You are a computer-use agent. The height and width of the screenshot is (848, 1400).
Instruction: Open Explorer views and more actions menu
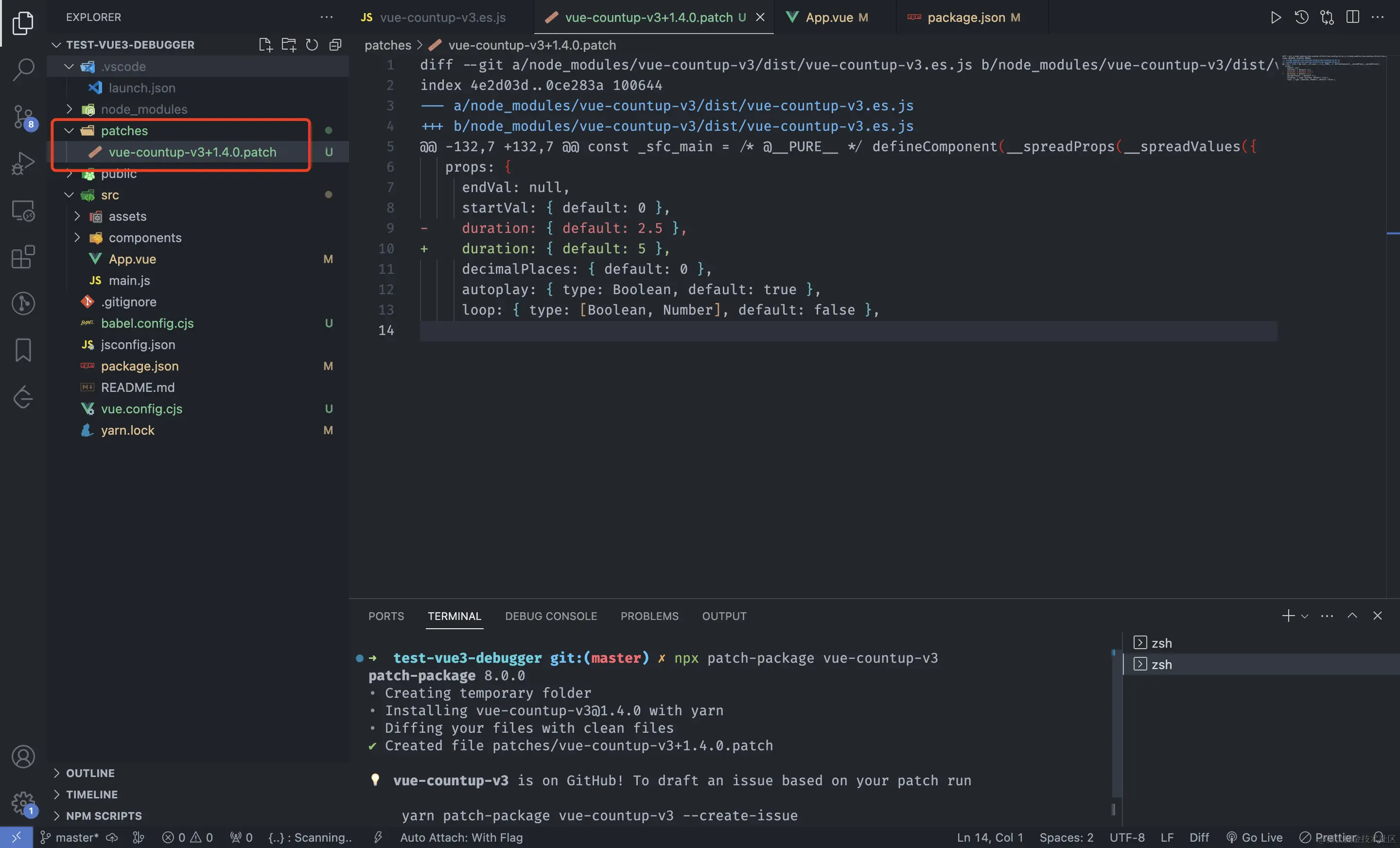coord(326,17)
